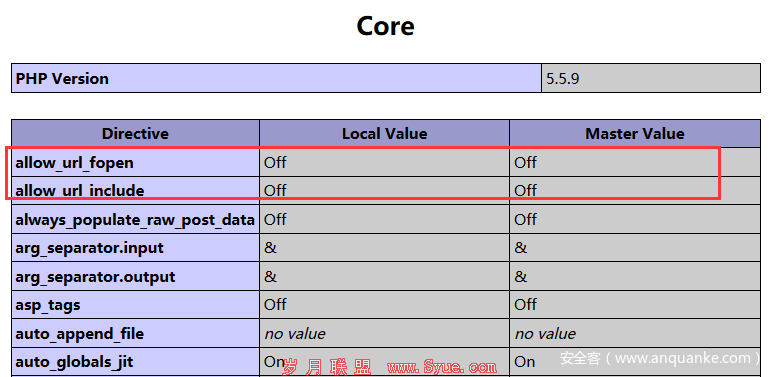Select the auto_append_file directive name
Screen dimensions: 776x377
tap(80, 334)
